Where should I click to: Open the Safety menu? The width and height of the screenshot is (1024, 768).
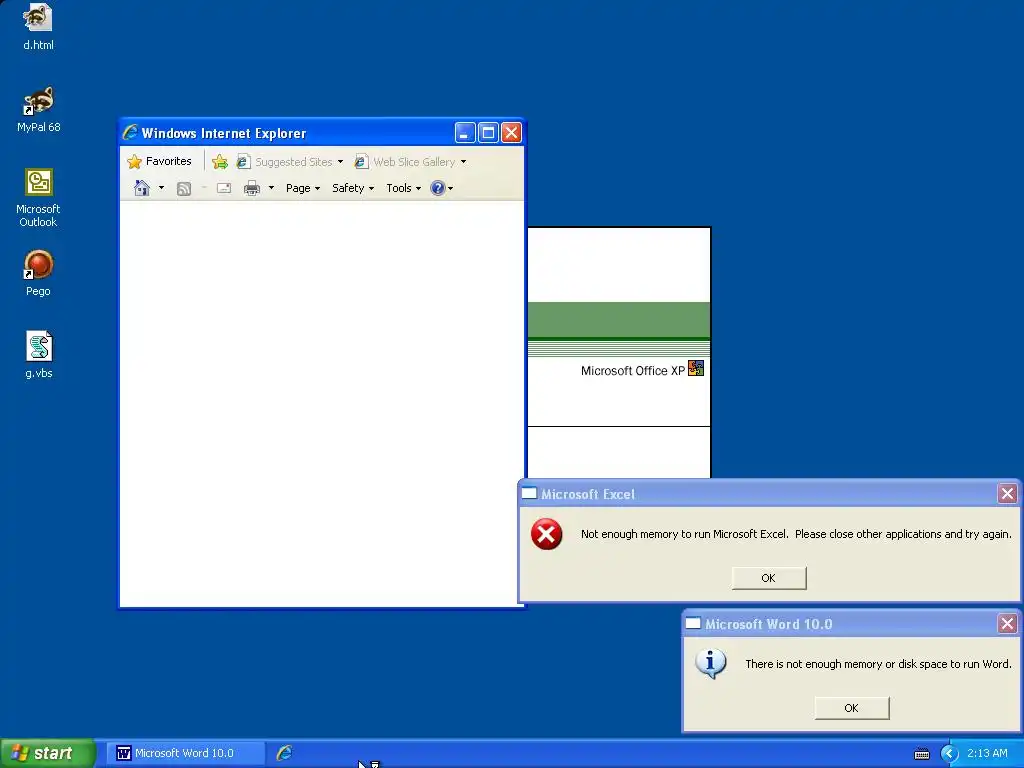(353, 188)
